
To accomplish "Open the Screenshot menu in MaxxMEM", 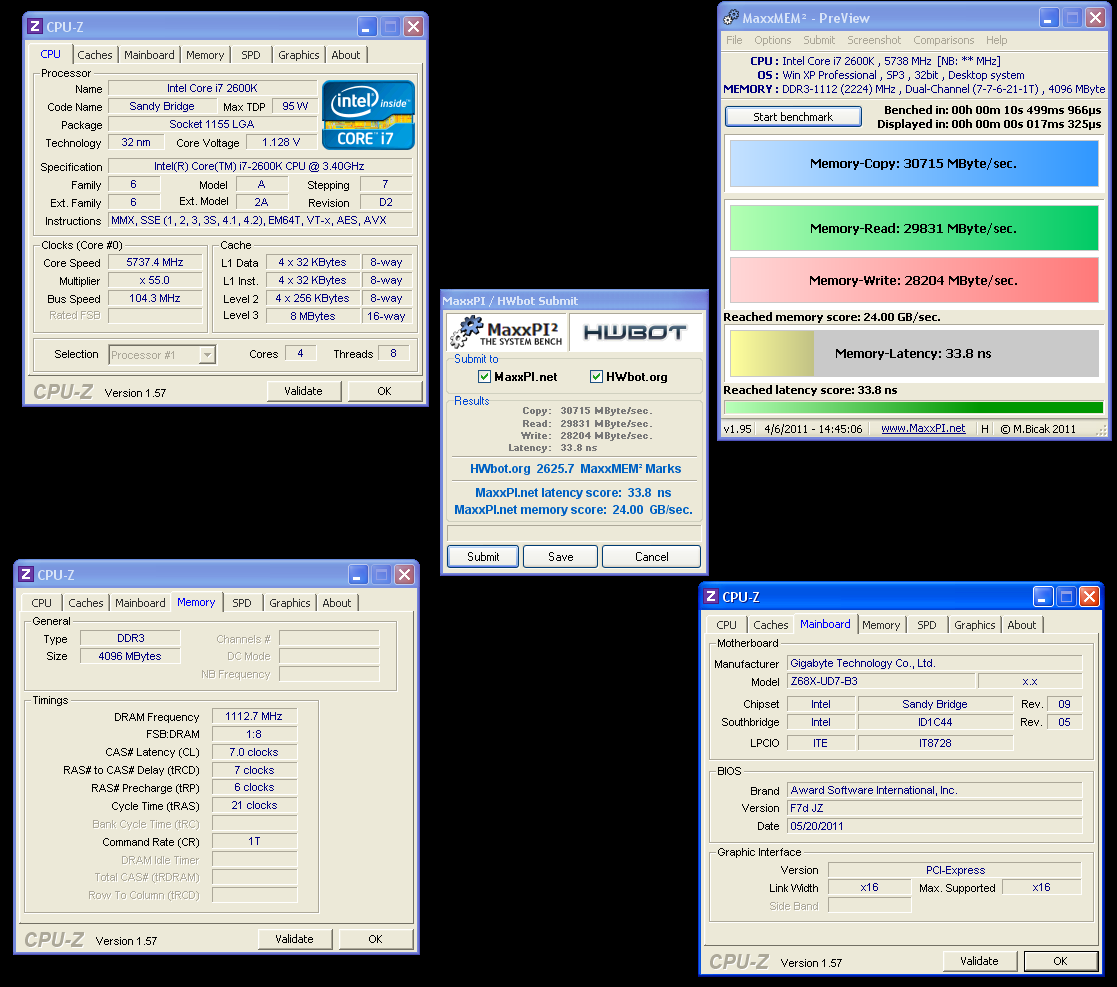I will 874,40.
